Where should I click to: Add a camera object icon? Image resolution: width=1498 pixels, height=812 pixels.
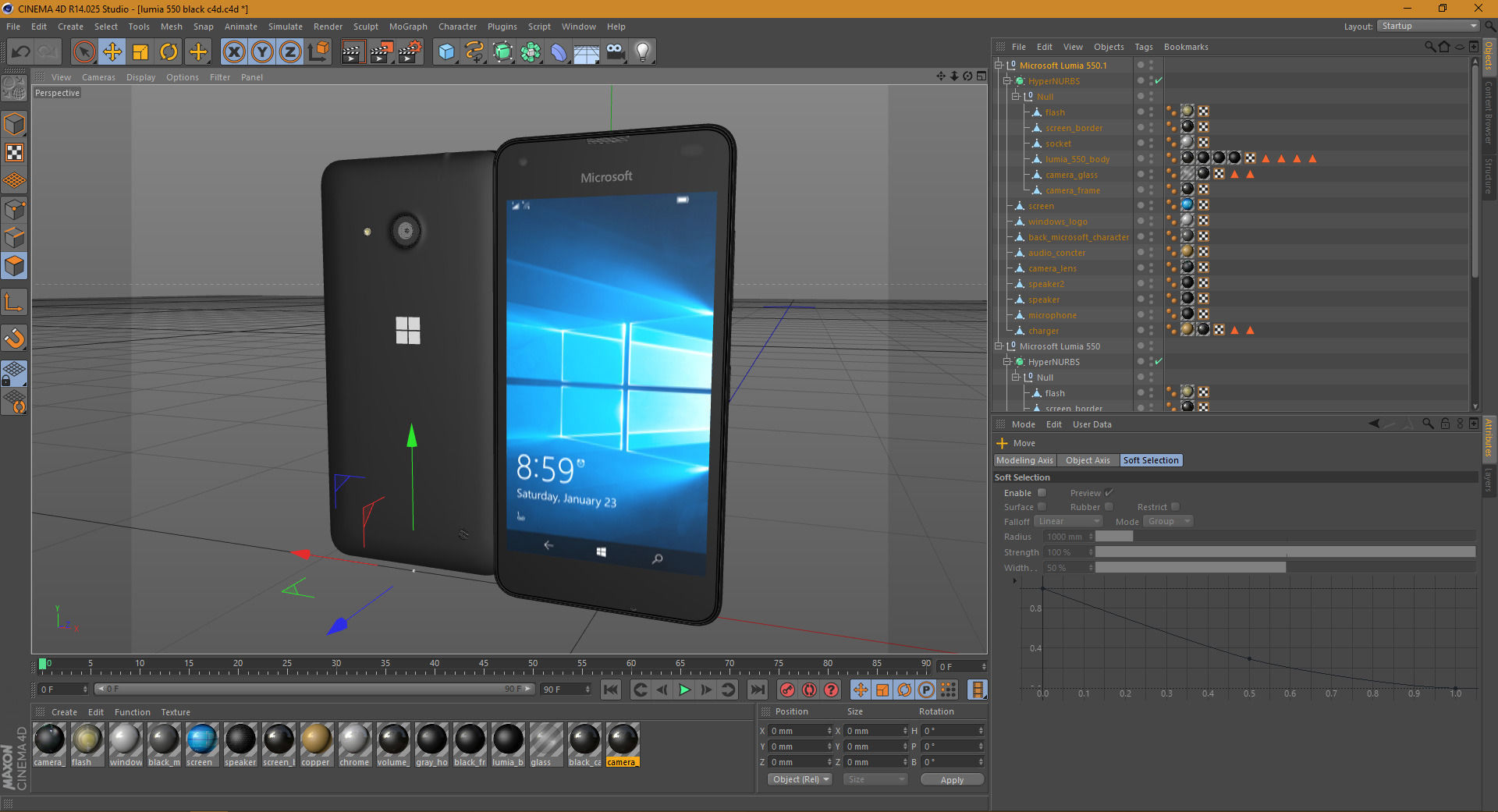[615, 52]
